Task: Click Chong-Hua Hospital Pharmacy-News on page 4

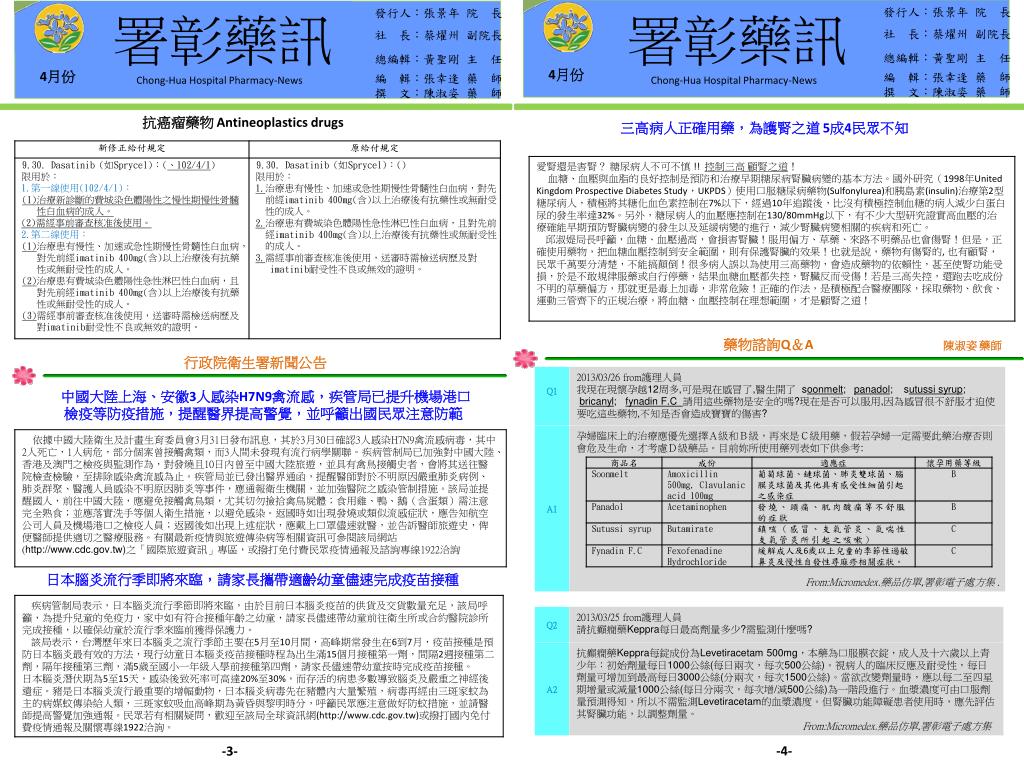Action: tap(733, 80)
